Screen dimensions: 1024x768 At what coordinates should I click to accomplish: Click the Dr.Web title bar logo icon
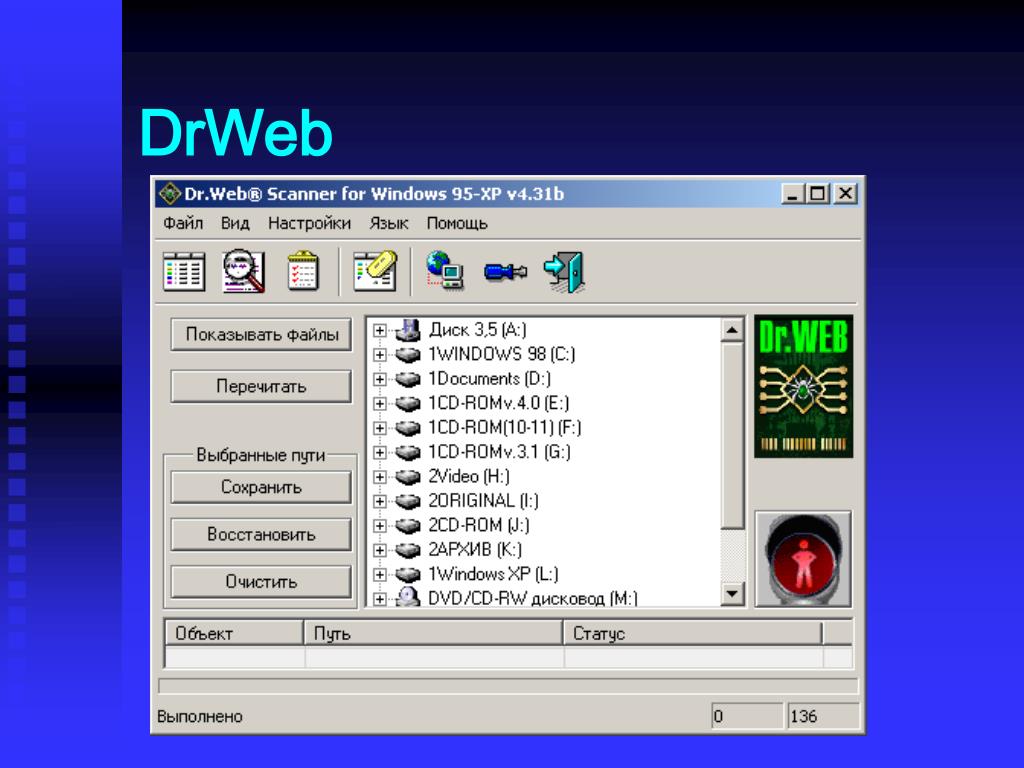(170, 193)
